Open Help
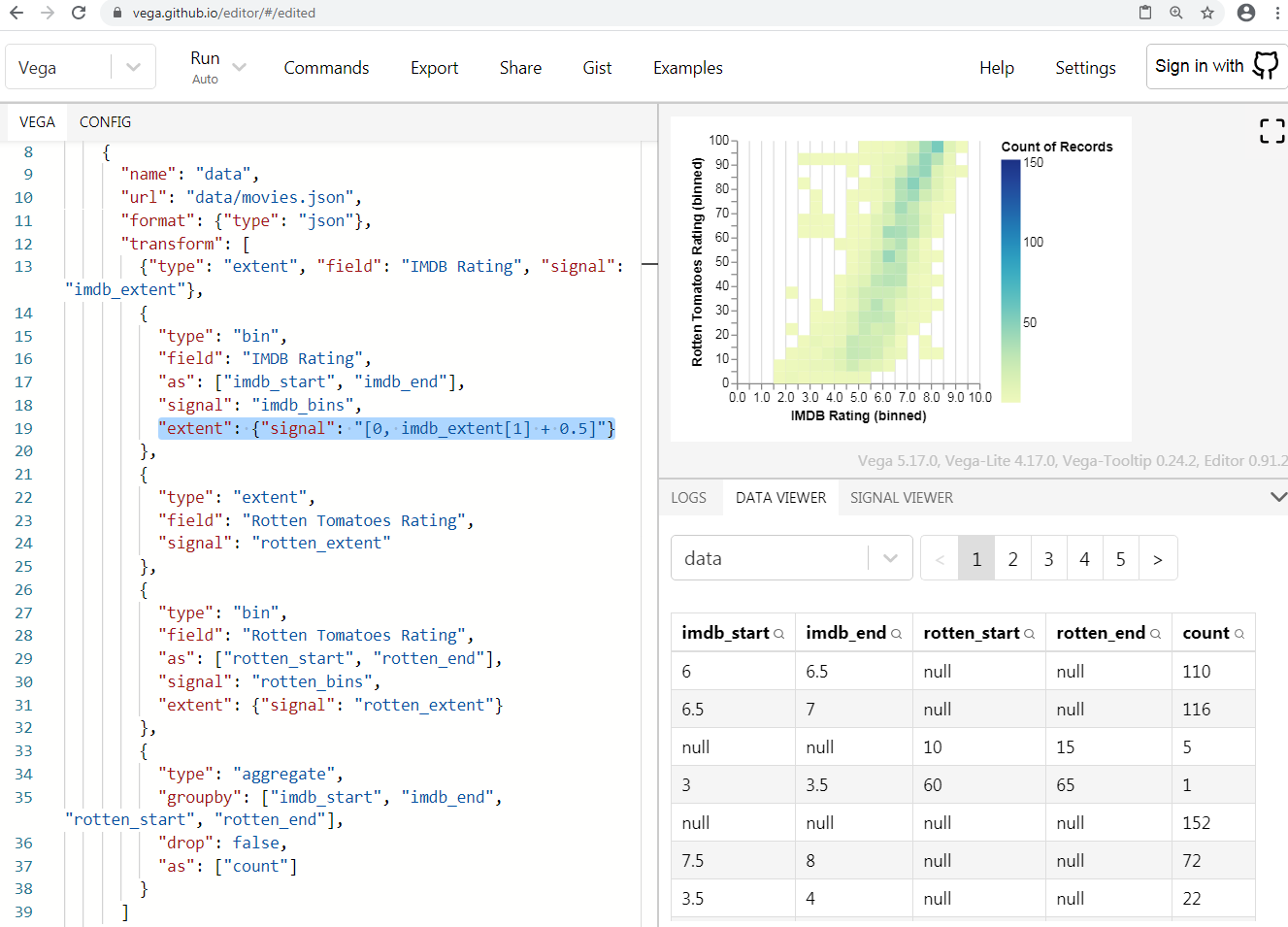This screenshot has width=1288, height=927. 997,68
